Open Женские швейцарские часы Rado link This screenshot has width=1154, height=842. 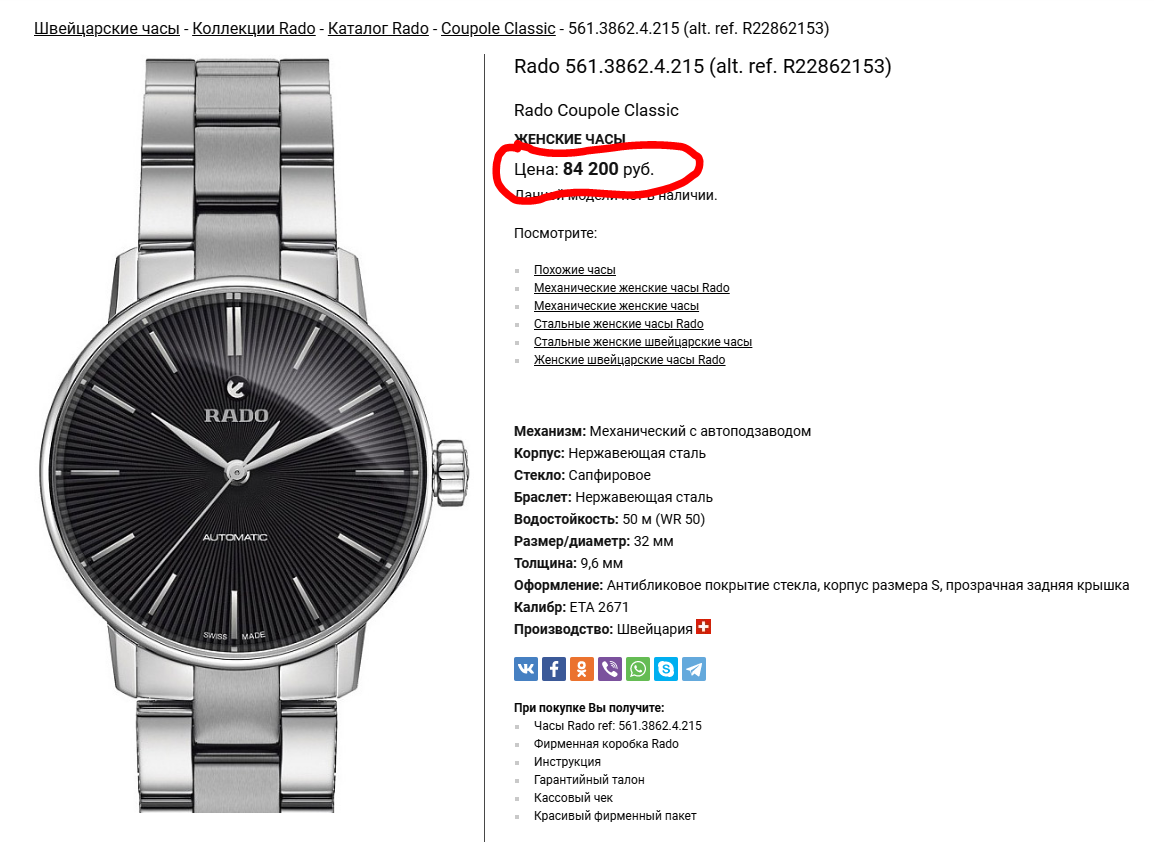click(x=629, y=360)
